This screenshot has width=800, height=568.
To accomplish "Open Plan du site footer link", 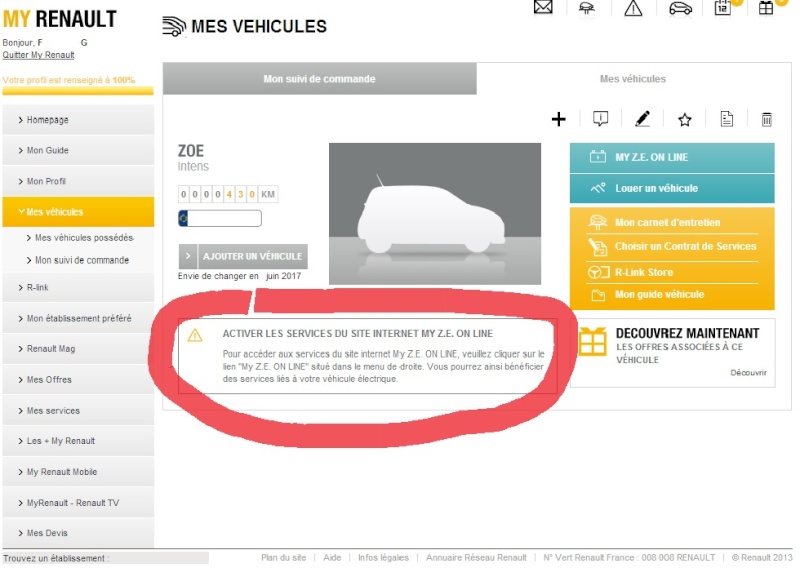I will [x=284, y=558].
